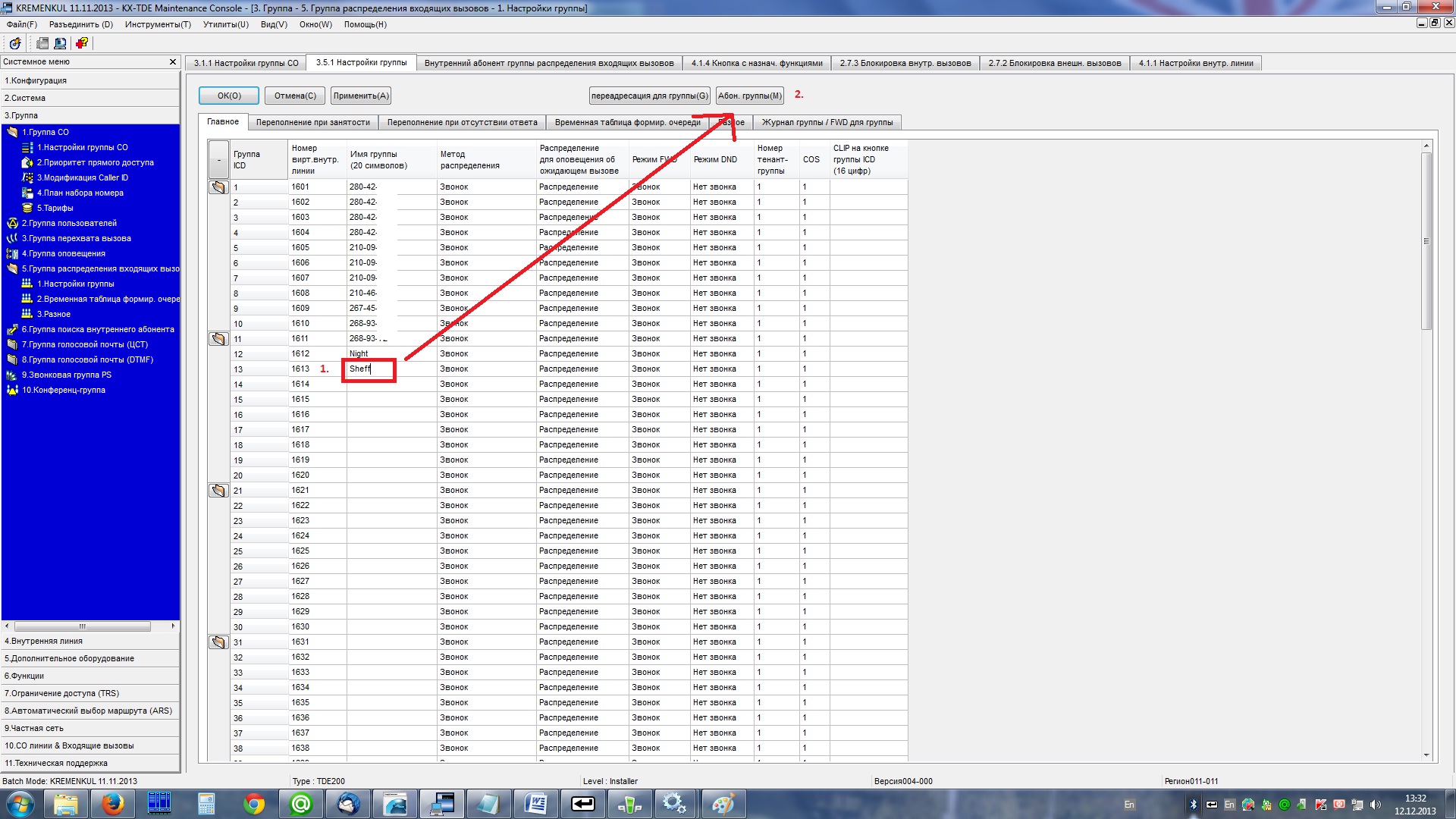This screenshot has height=819, width=1456.
Task: Open Caller ID modification tree icon
Action: click(x=27, y=177)
